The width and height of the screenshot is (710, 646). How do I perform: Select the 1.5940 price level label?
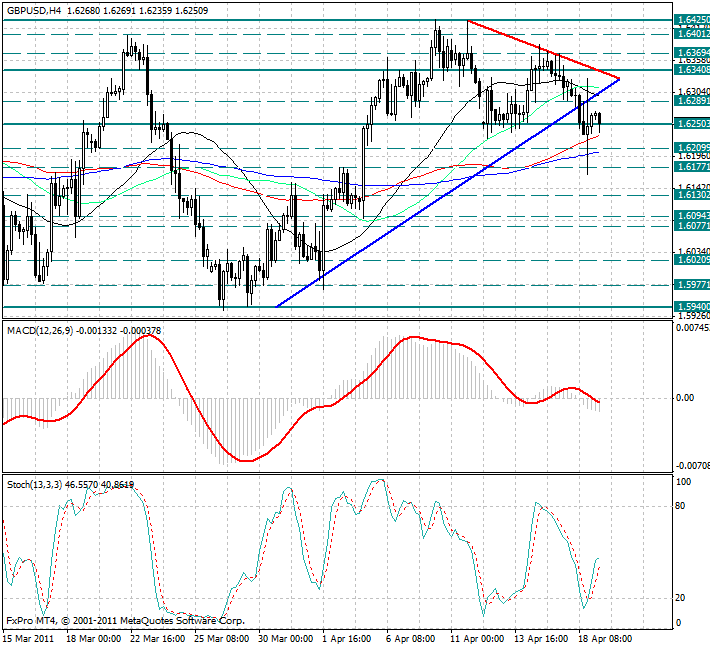click(x=692, y=307)
